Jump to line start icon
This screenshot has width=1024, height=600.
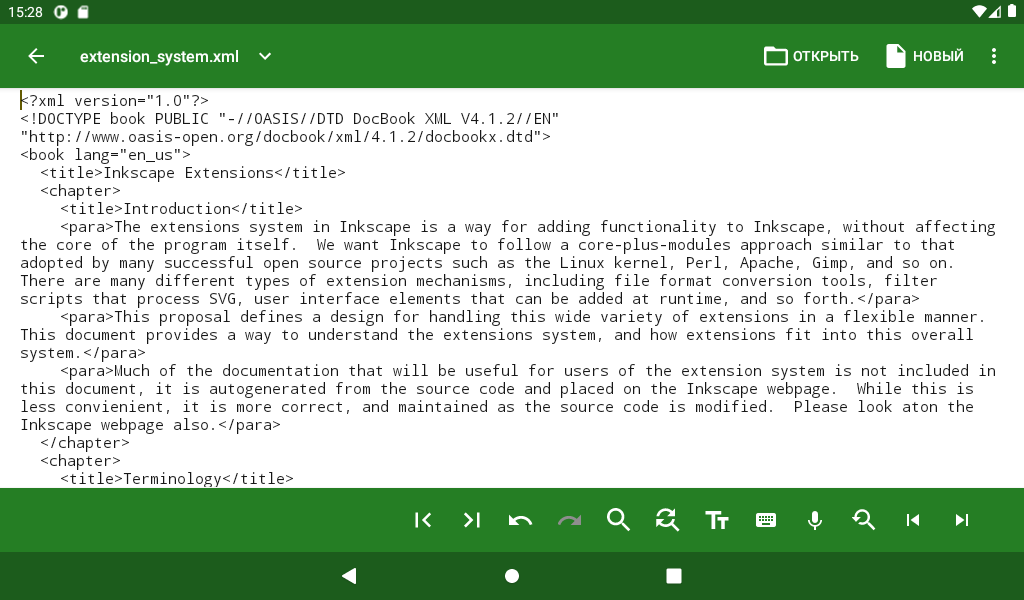pos(423,520)
